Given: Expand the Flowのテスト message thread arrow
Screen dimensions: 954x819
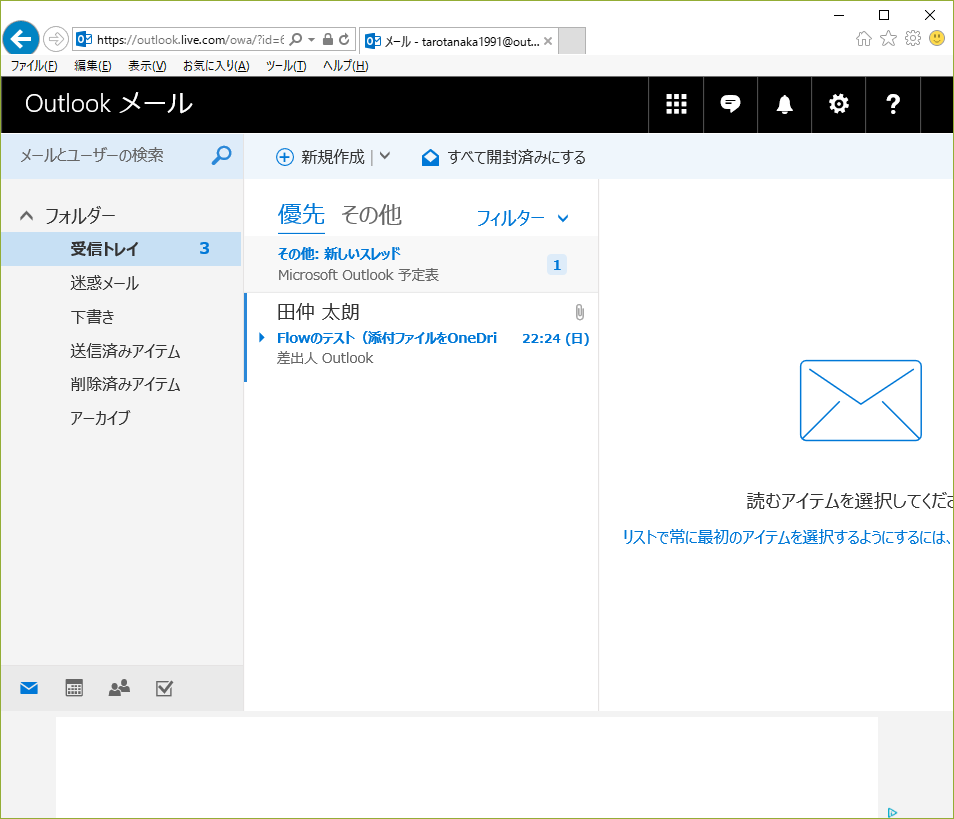Looking at the screenshot, I should [x=262, y=338].
